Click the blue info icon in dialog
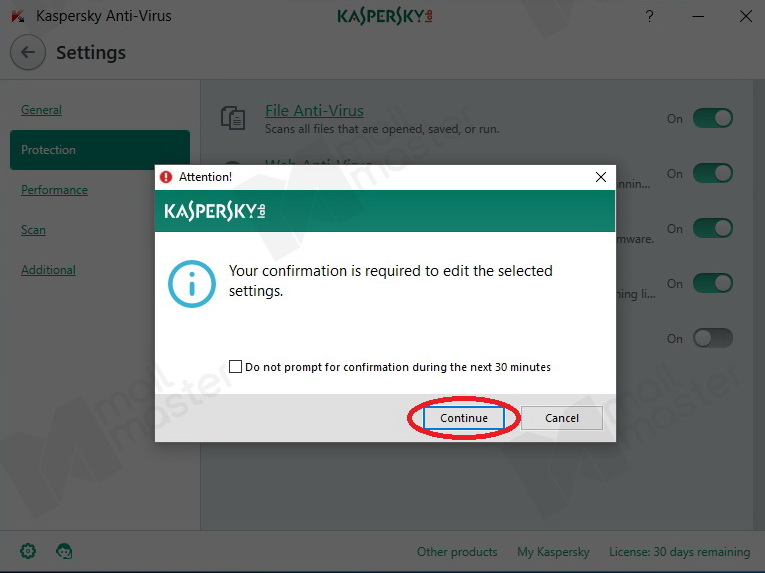 pyautogui.click(x=192, y=284)
